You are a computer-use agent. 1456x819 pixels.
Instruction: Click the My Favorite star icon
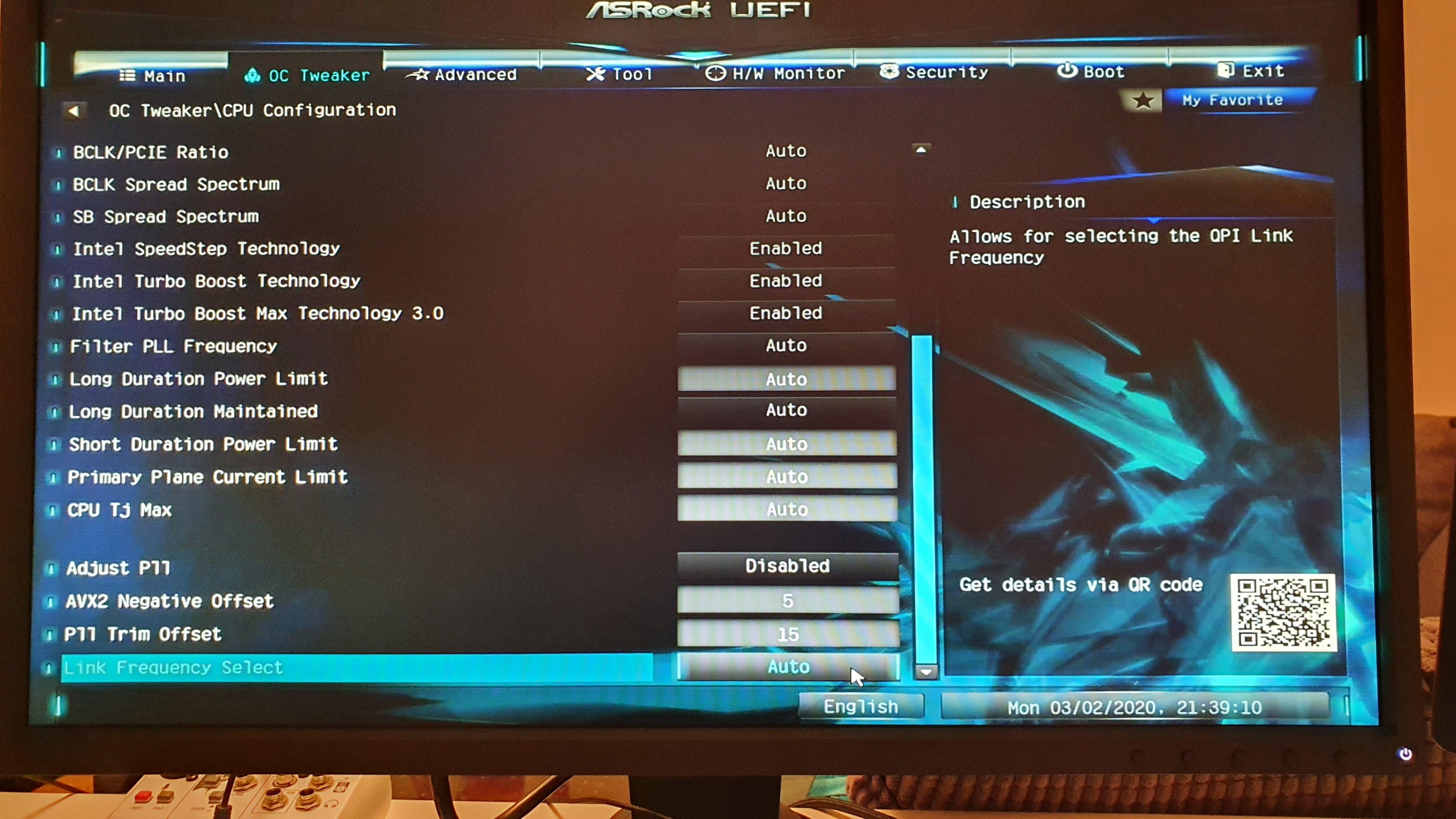[x=1143, y=101]
